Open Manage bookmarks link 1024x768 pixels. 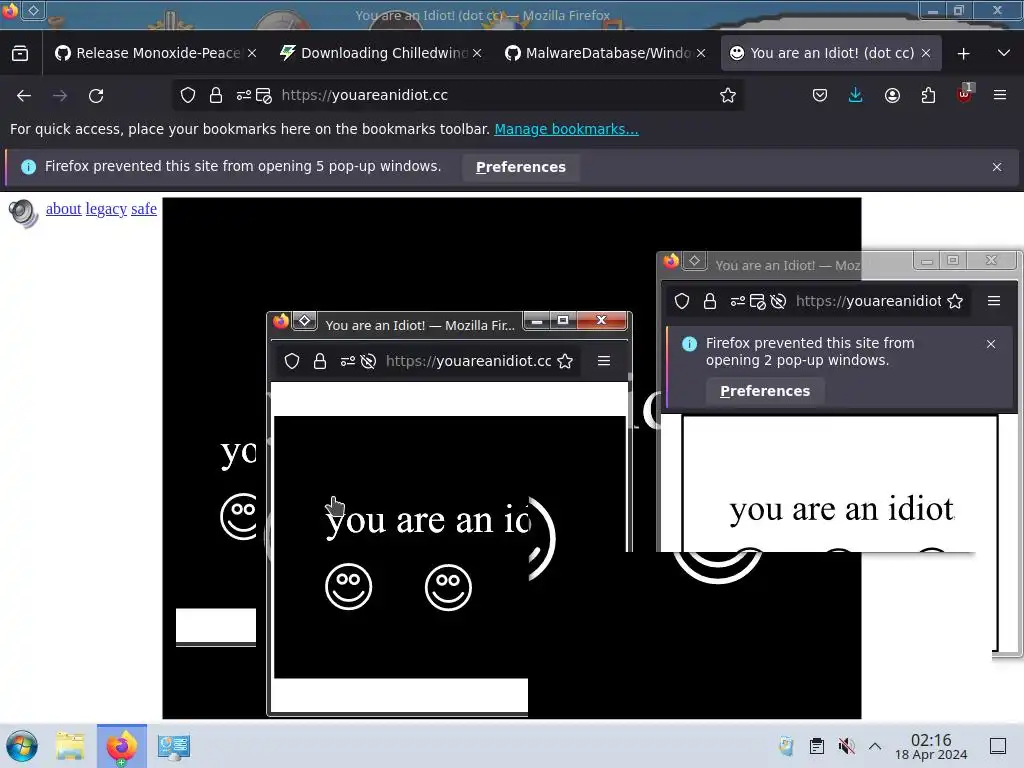[566, 129]
